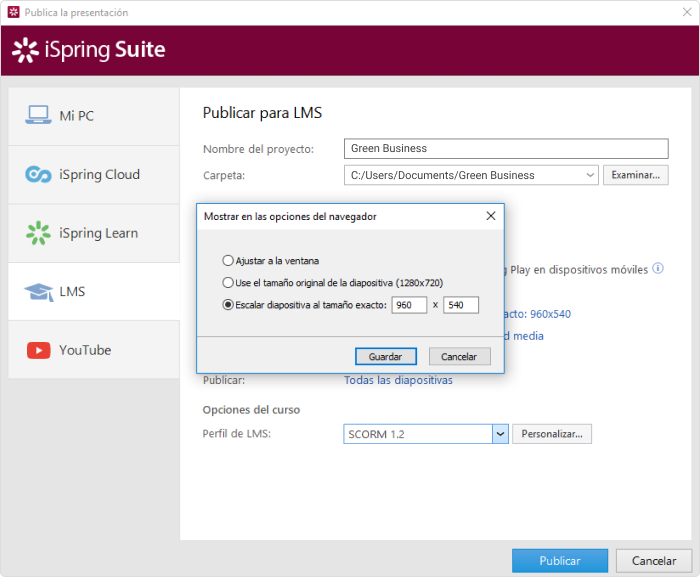Click the Perfil de LMS label

click(x=237, y=434)
